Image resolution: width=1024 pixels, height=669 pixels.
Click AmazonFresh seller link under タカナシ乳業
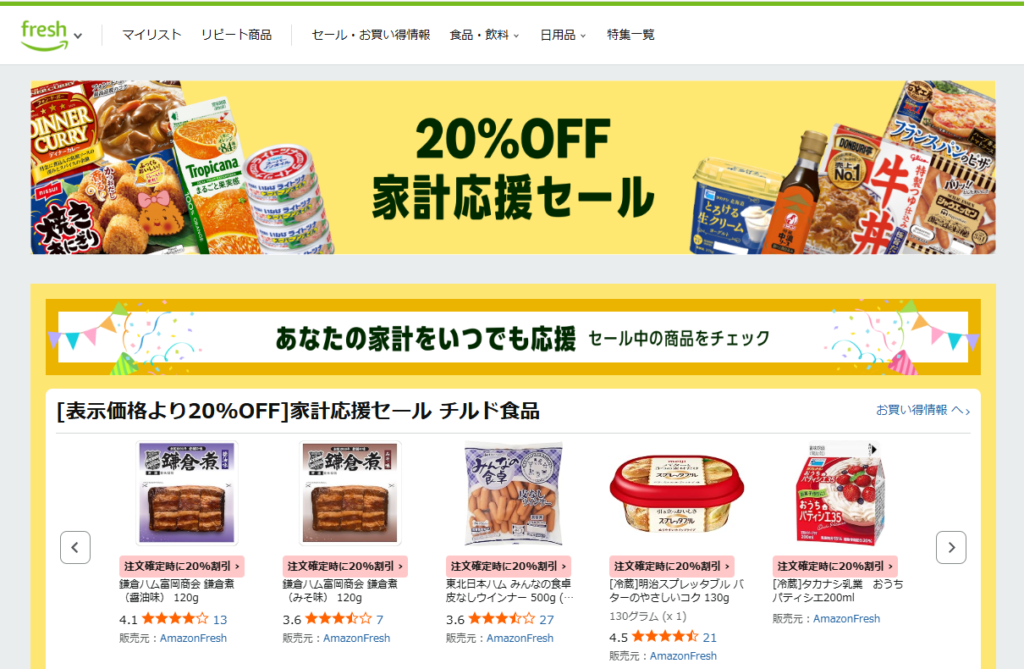846,618
